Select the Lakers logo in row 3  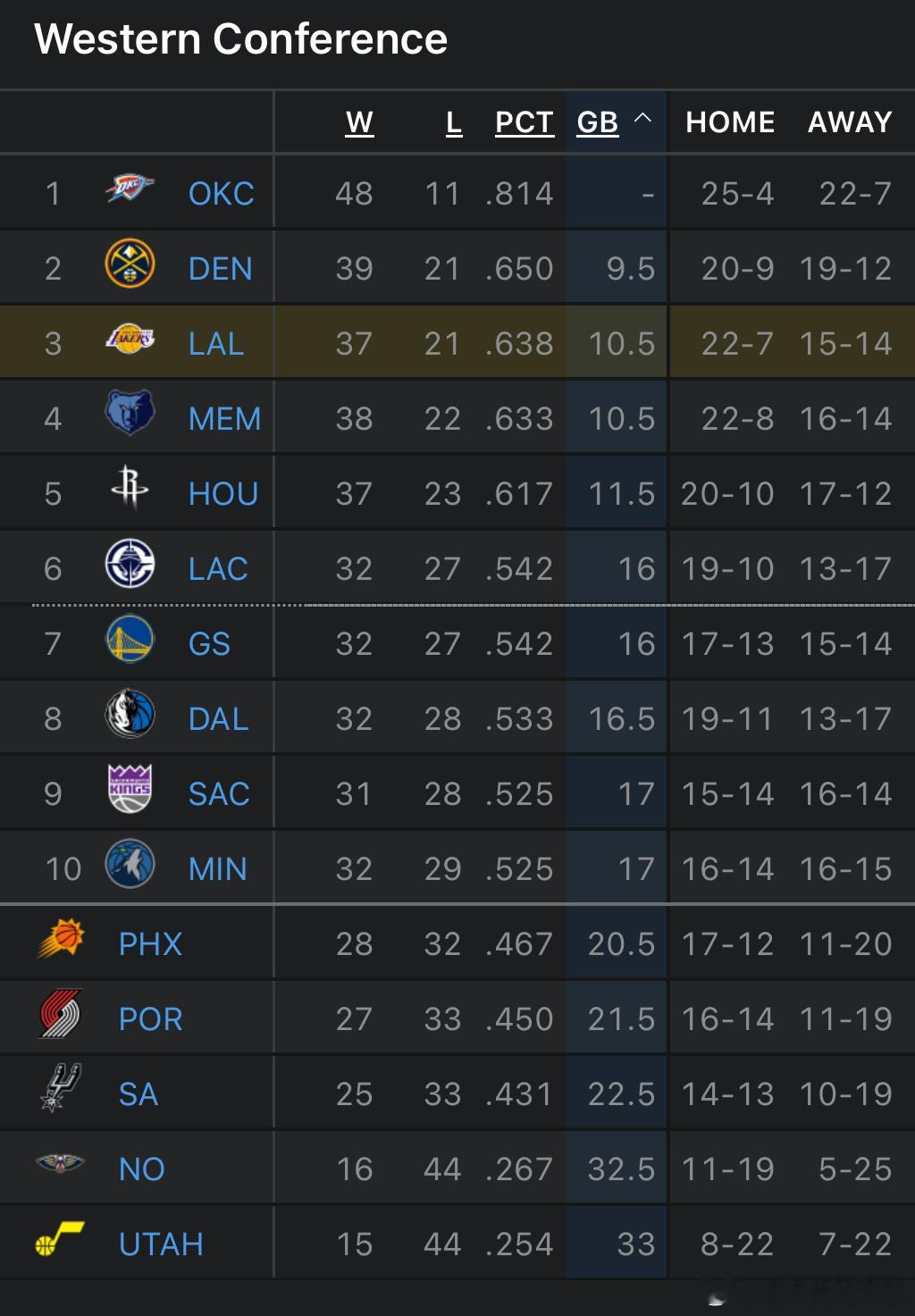pos(130,339)
